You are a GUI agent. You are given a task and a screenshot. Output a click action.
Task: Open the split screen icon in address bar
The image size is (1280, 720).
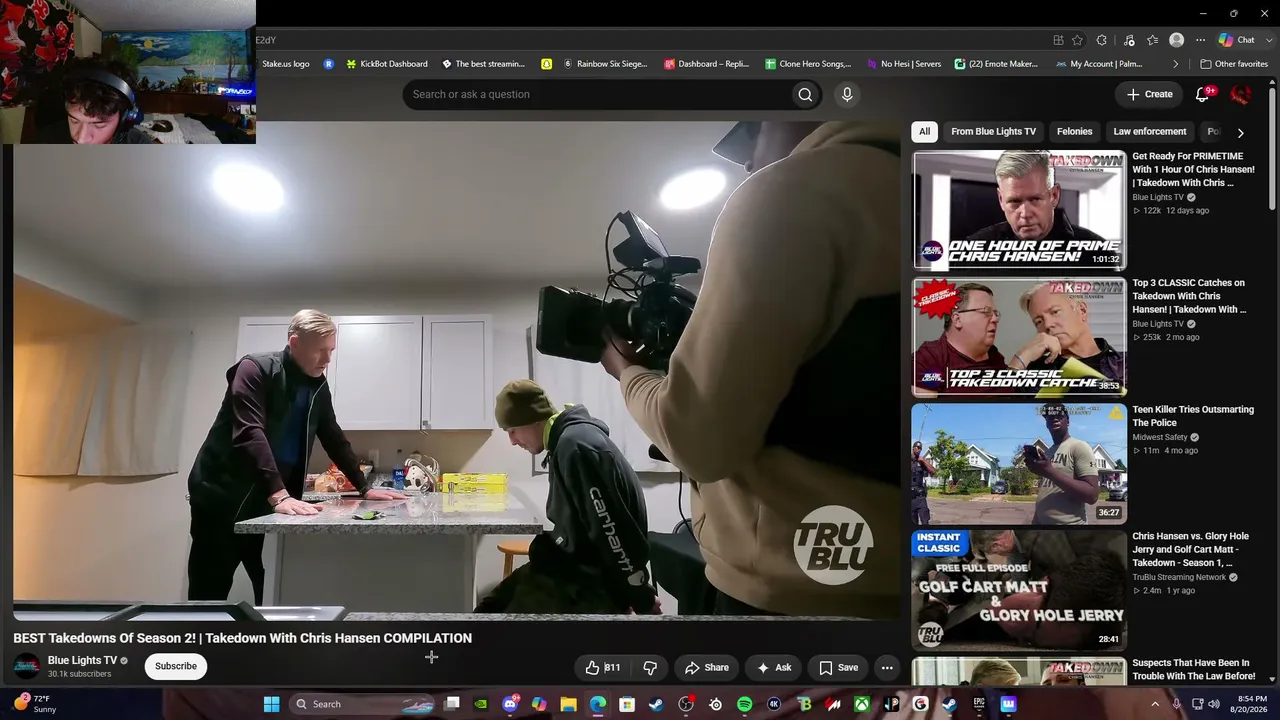coord(1058,40)
